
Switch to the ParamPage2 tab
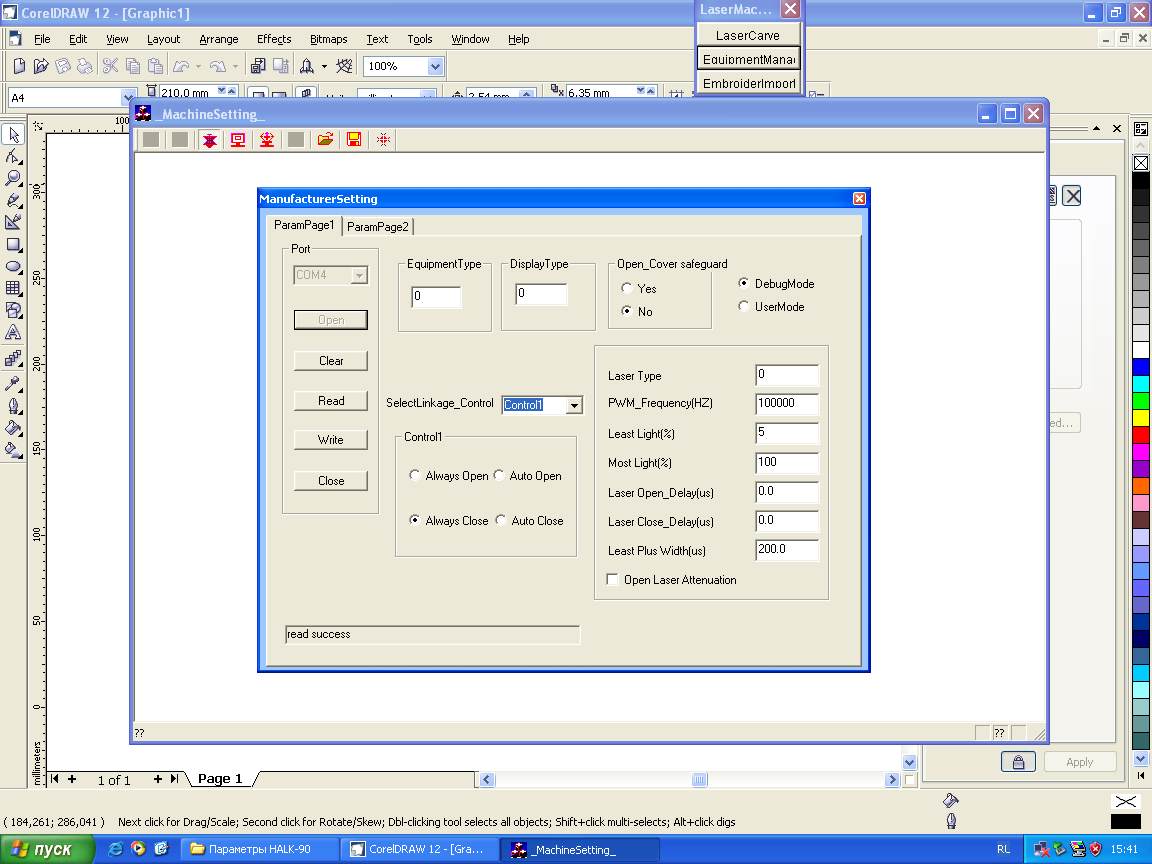point(378,227)
